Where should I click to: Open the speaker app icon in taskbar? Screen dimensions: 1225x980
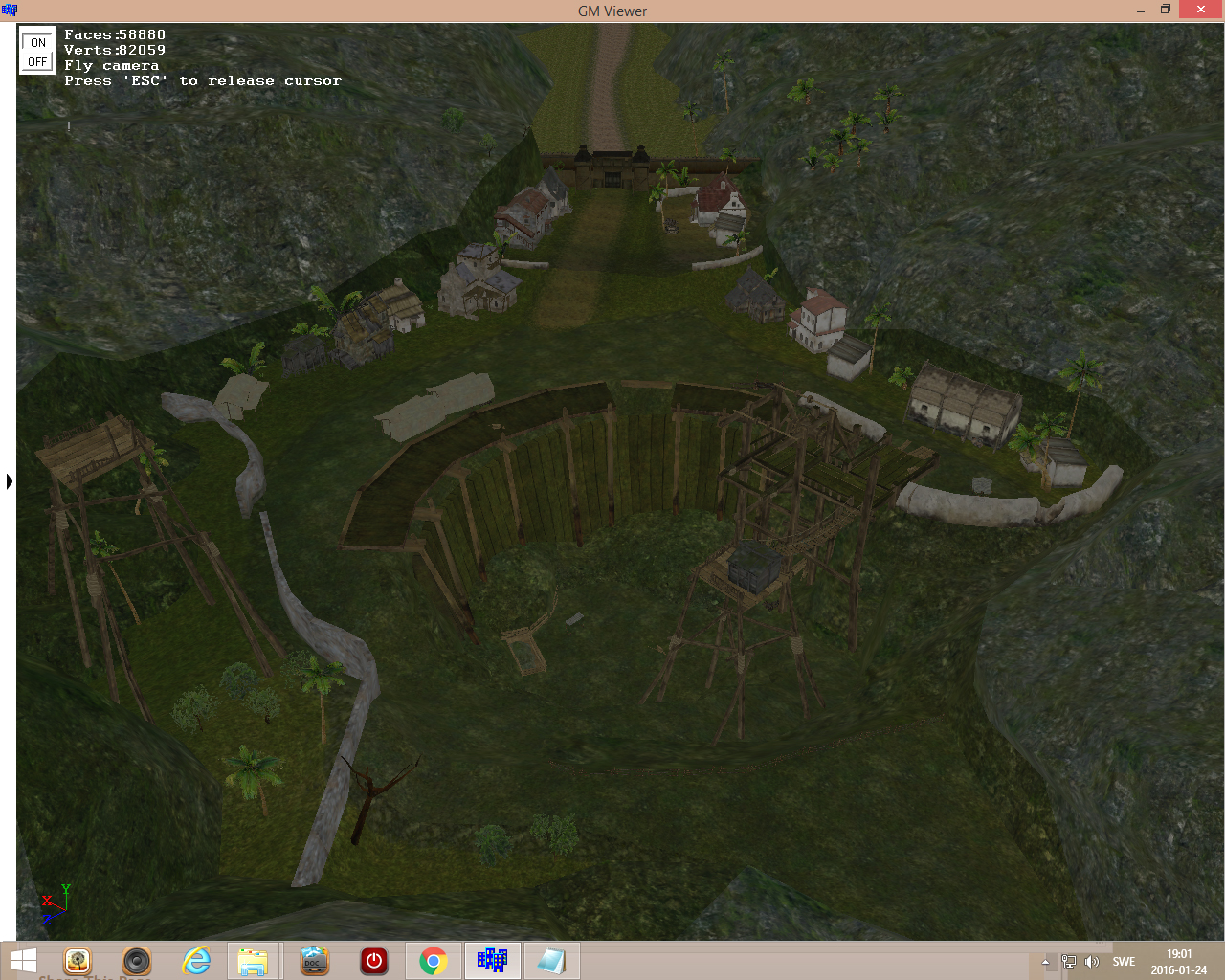coord(137,961)
